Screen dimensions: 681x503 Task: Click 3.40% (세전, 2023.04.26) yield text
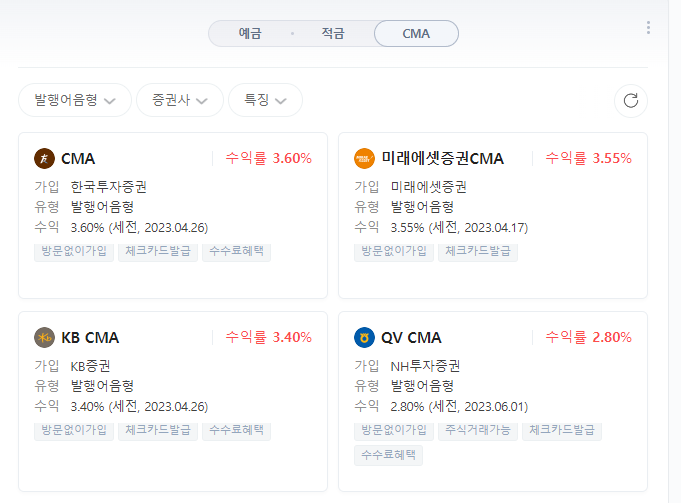(139, 406)
